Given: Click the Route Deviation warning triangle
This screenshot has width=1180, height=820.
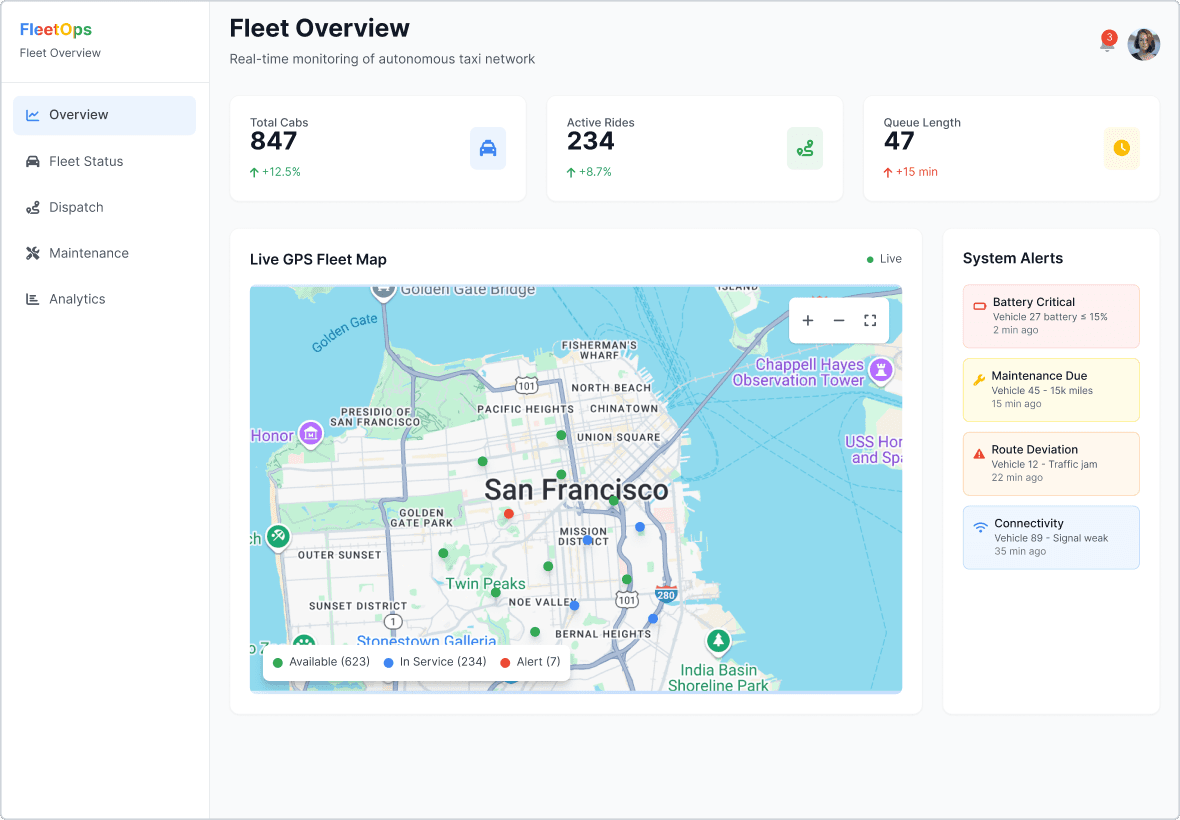Looking at the screenshot, I should (978, 454).
